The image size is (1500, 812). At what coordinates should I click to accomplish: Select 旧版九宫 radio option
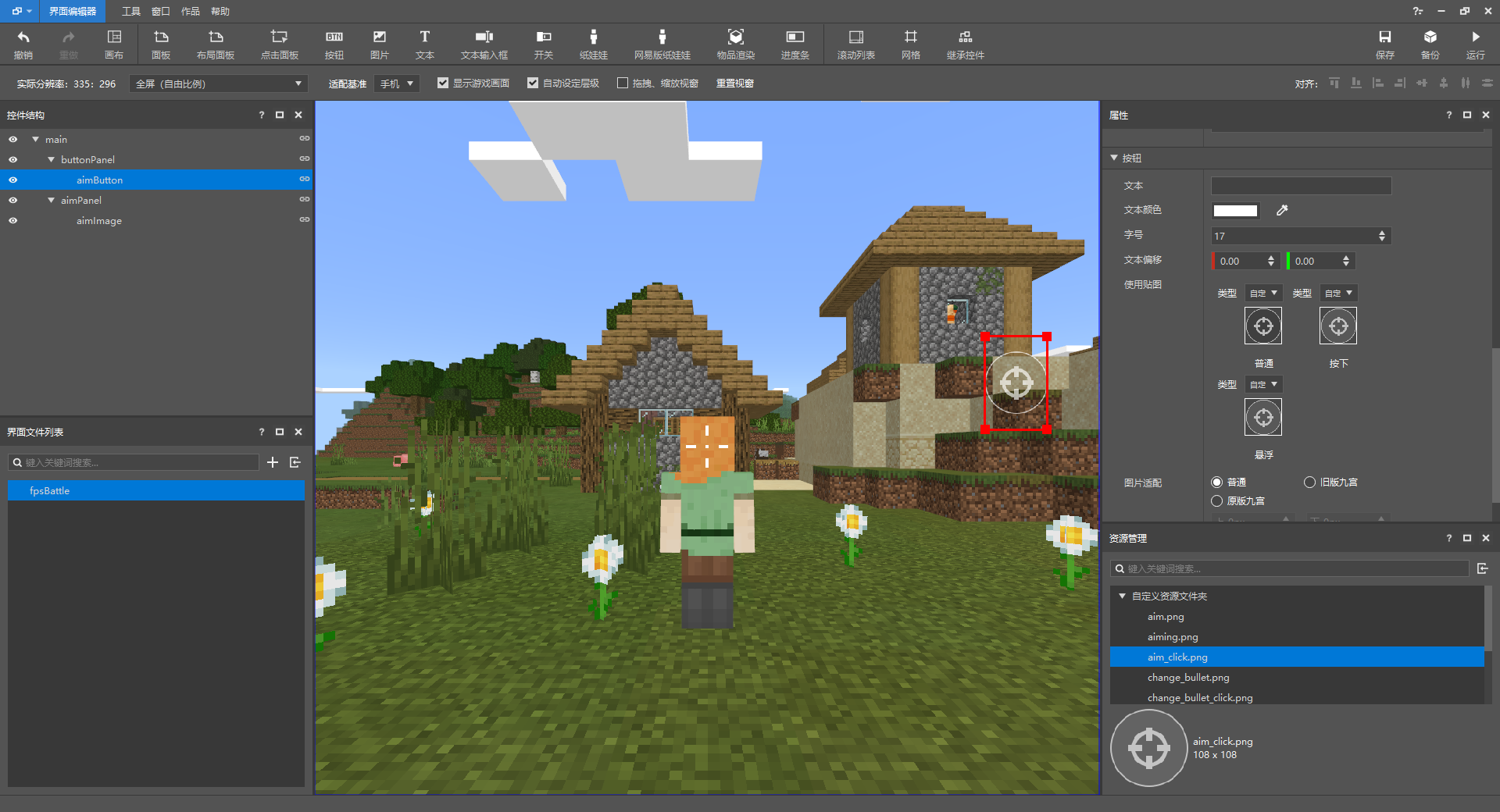pyautogui.click(x=1310, y=482)
